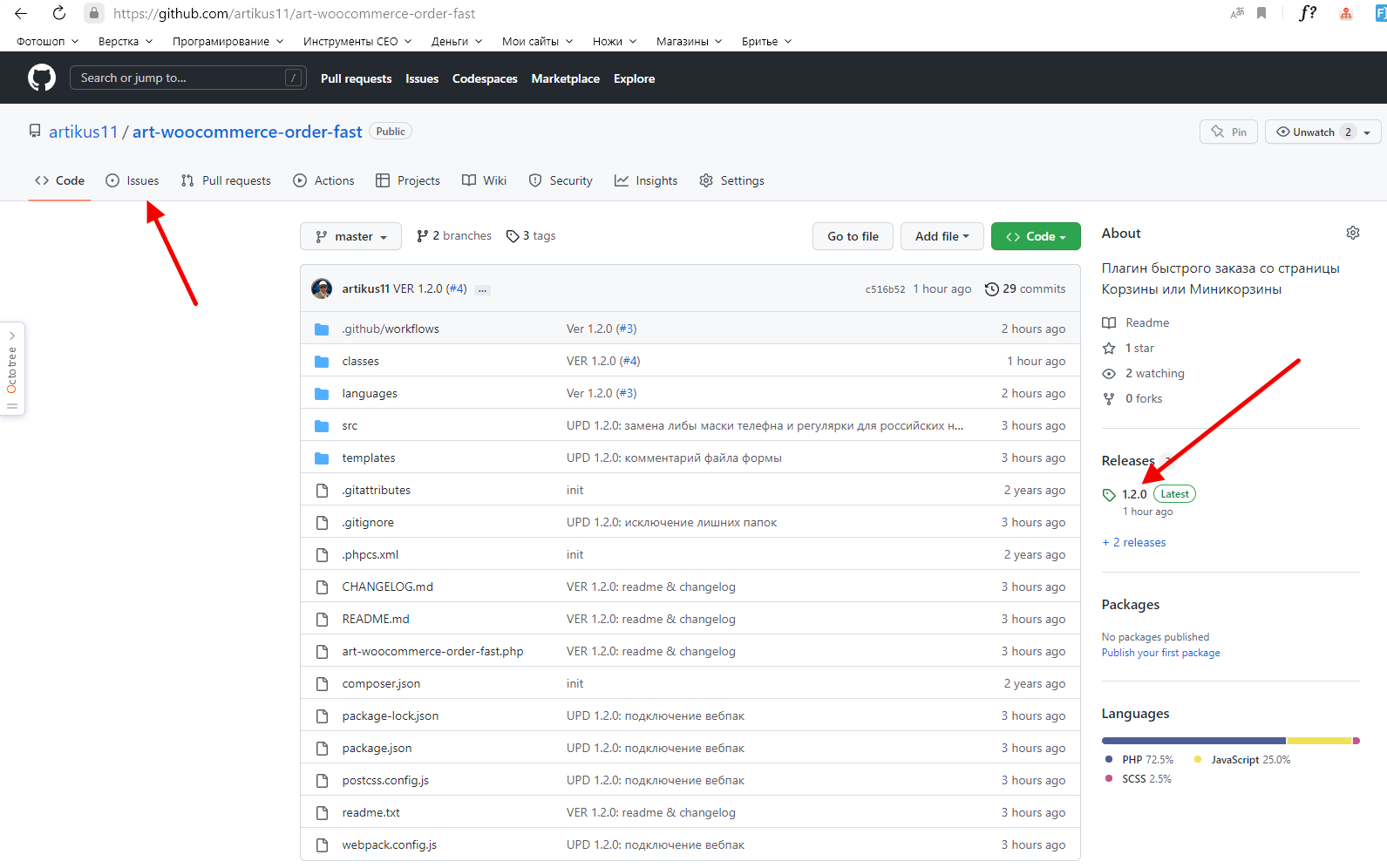Open the Фотошоп bookmarks folder
1387x868 pixels.
(x=47, y=41)
